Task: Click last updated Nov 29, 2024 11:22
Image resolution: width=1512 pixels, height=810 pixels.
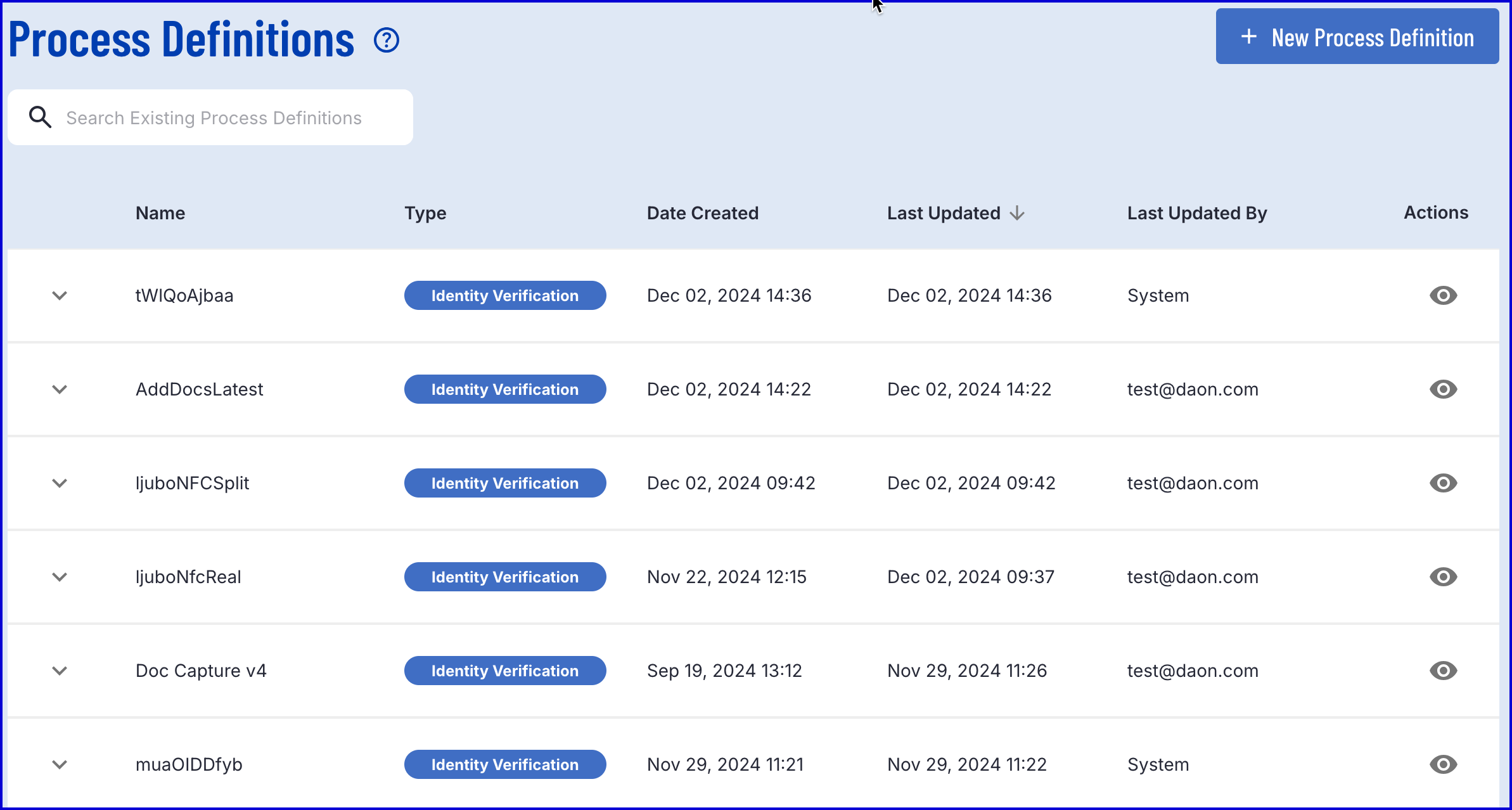Action: pos(967,764)
